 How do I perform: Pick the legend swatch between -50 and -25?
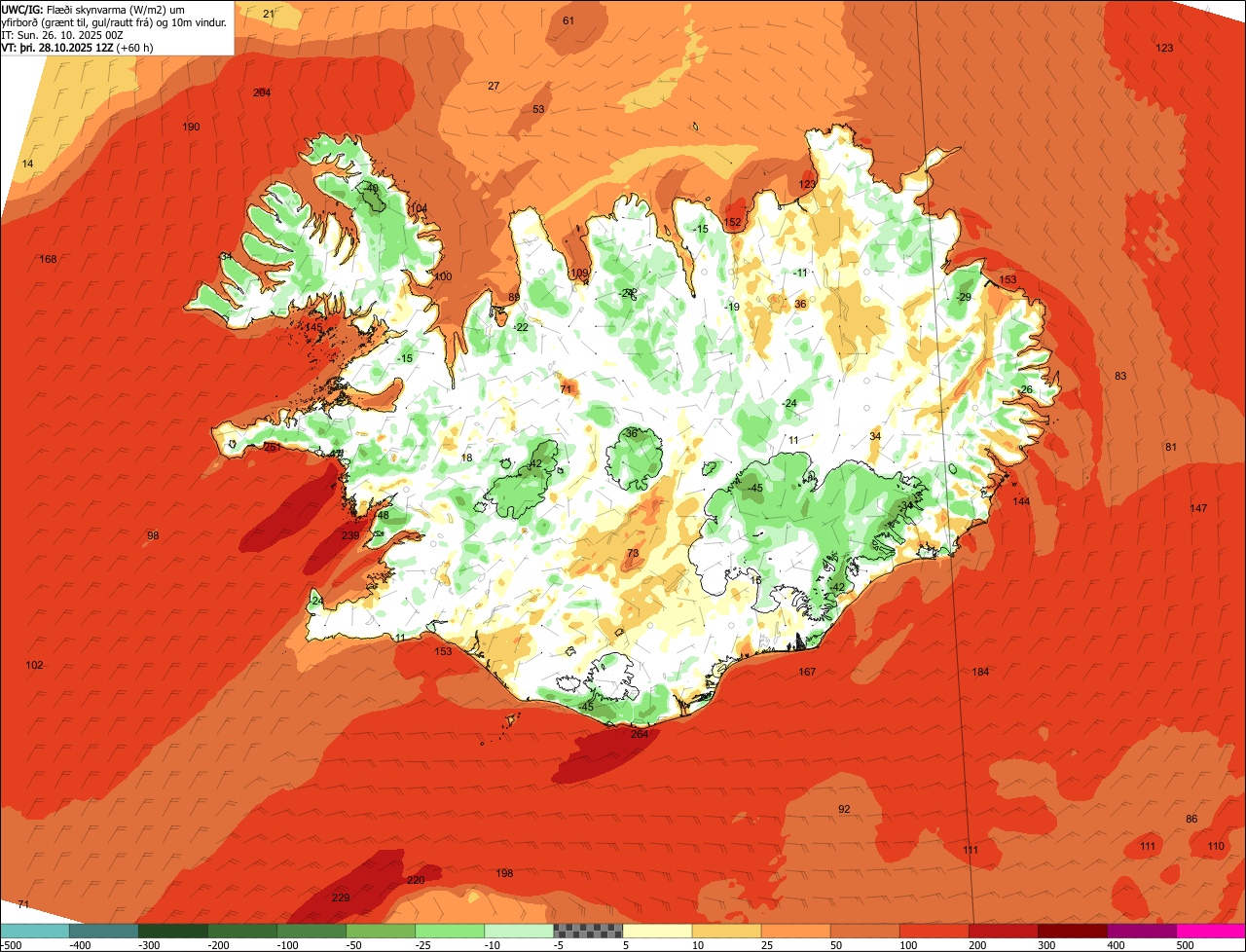381,932
